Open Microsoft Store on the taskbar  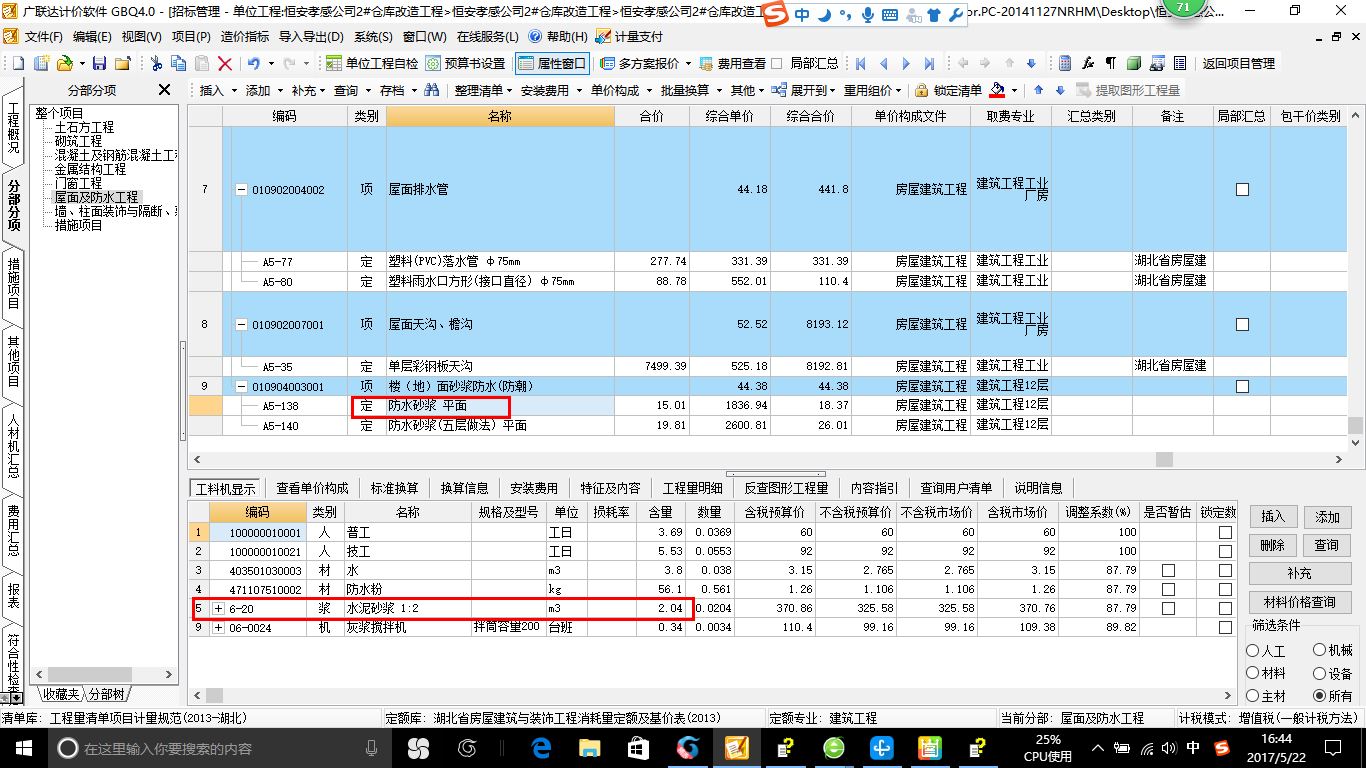(638, 747)
